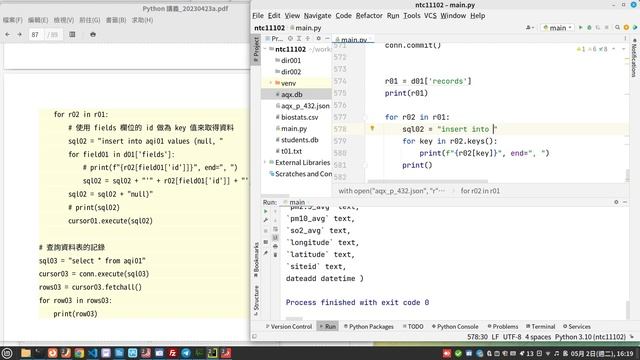Open Project view selector dropdown

pyautogui.click(x=274, y=38)
